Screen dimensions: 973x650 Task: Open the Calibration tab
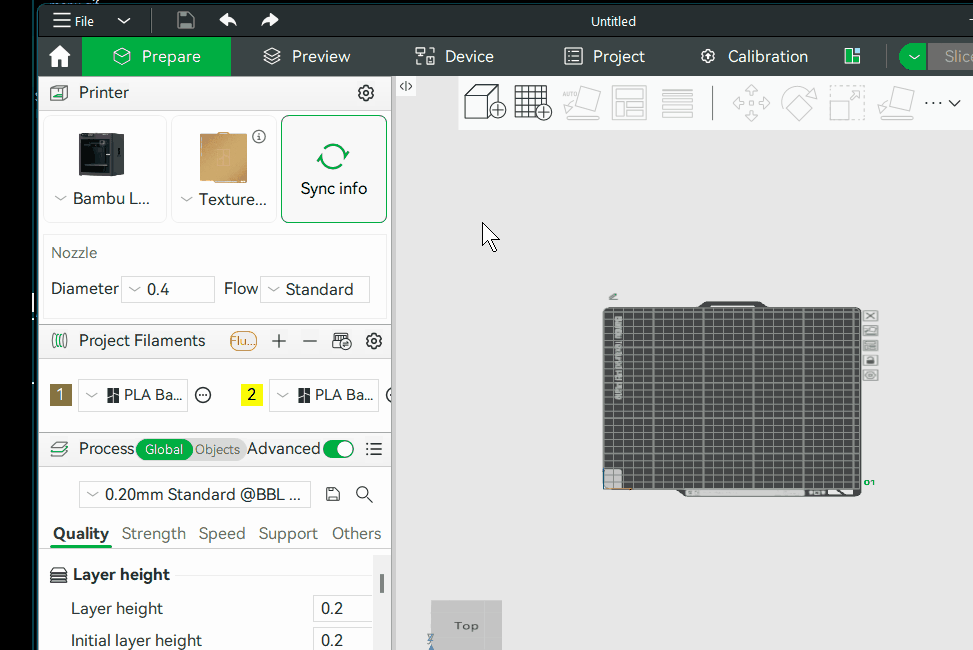pos(754,56)
